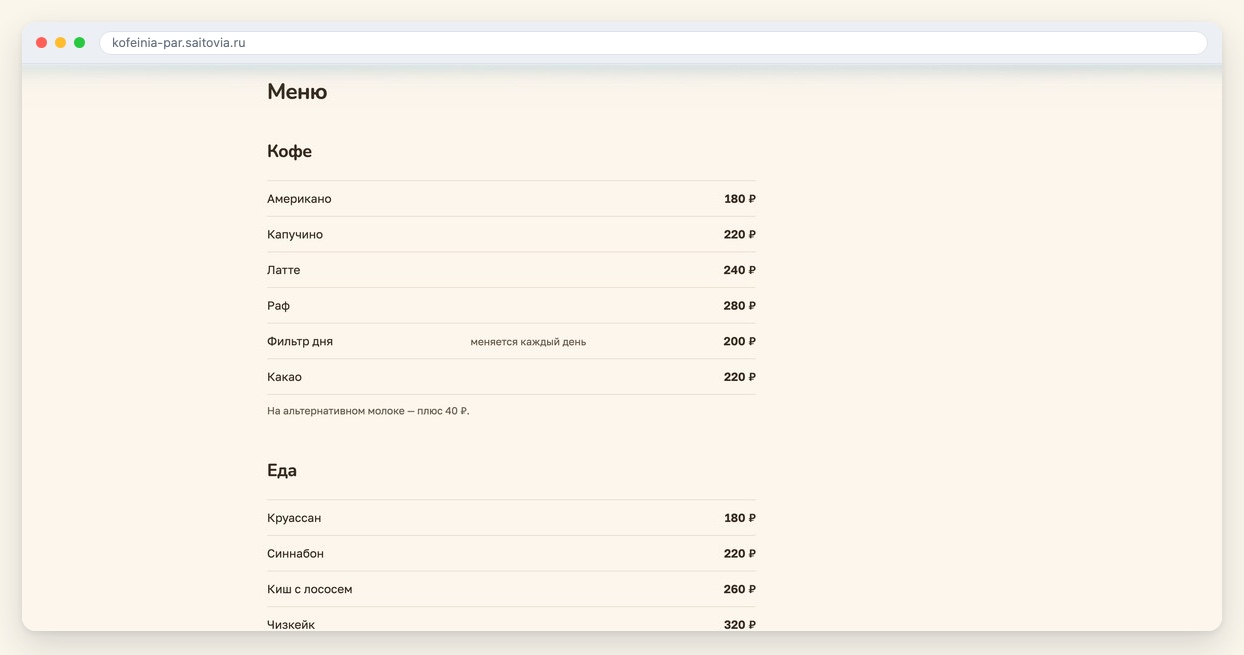Click the 200 ₽ price for Фильтр дня
This screenshot has width=1244, height=655.
point(740,342)
